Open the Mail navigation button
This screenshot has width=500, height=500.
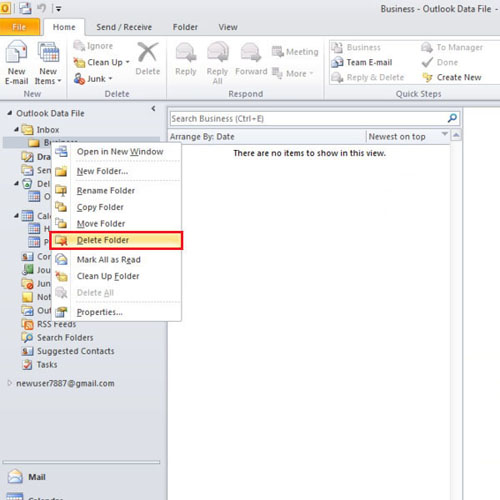point(27,477)
